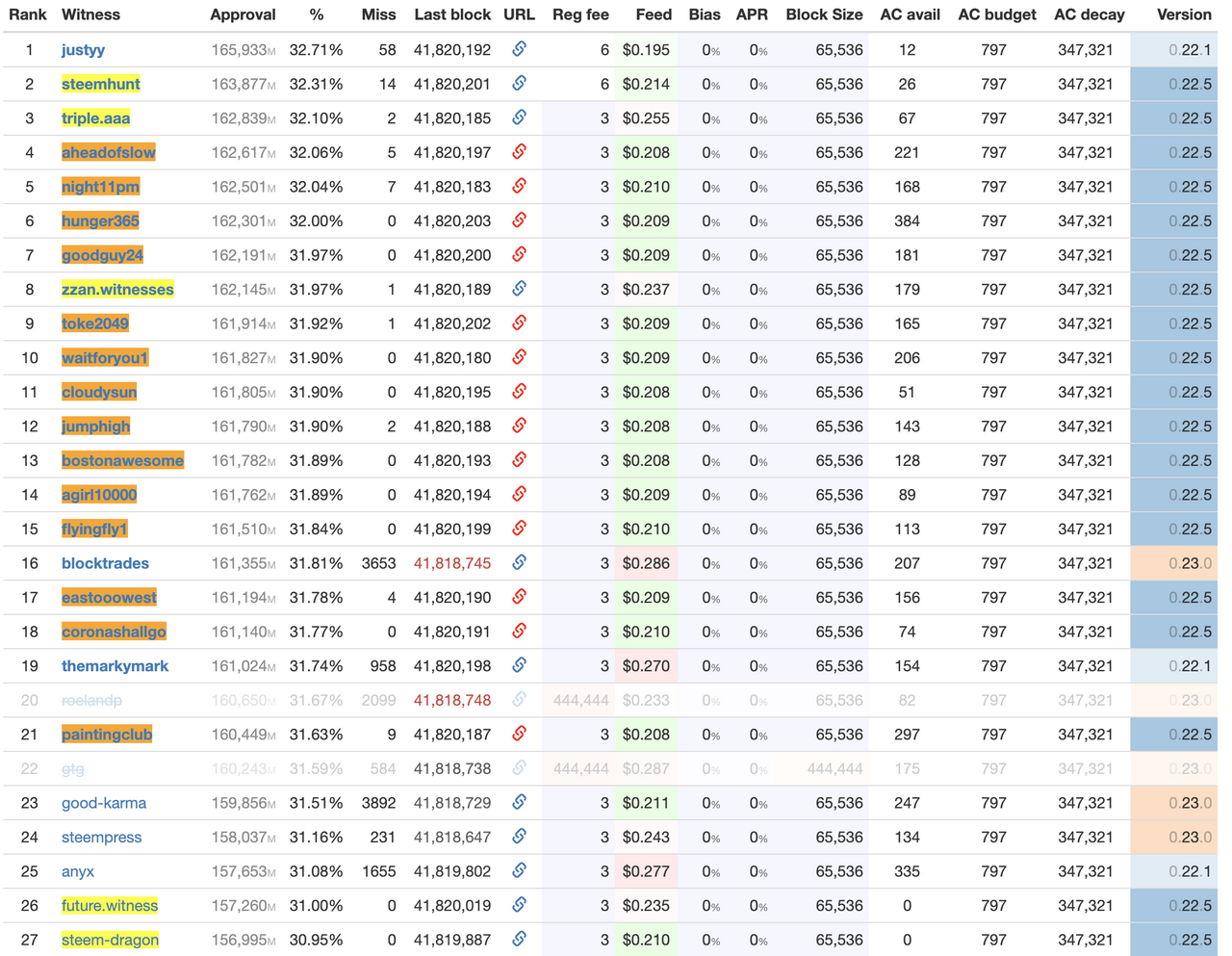Screen dimensions: 1232x956
Task: Click coronashallgo's red URL link icon
Action: [x=519, y=632]
